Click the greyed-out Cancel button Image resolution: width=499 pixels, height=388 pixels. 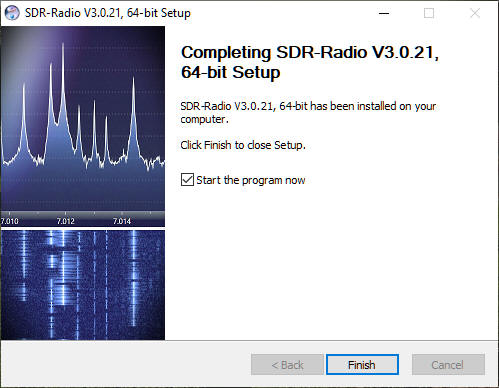(448, 365)
